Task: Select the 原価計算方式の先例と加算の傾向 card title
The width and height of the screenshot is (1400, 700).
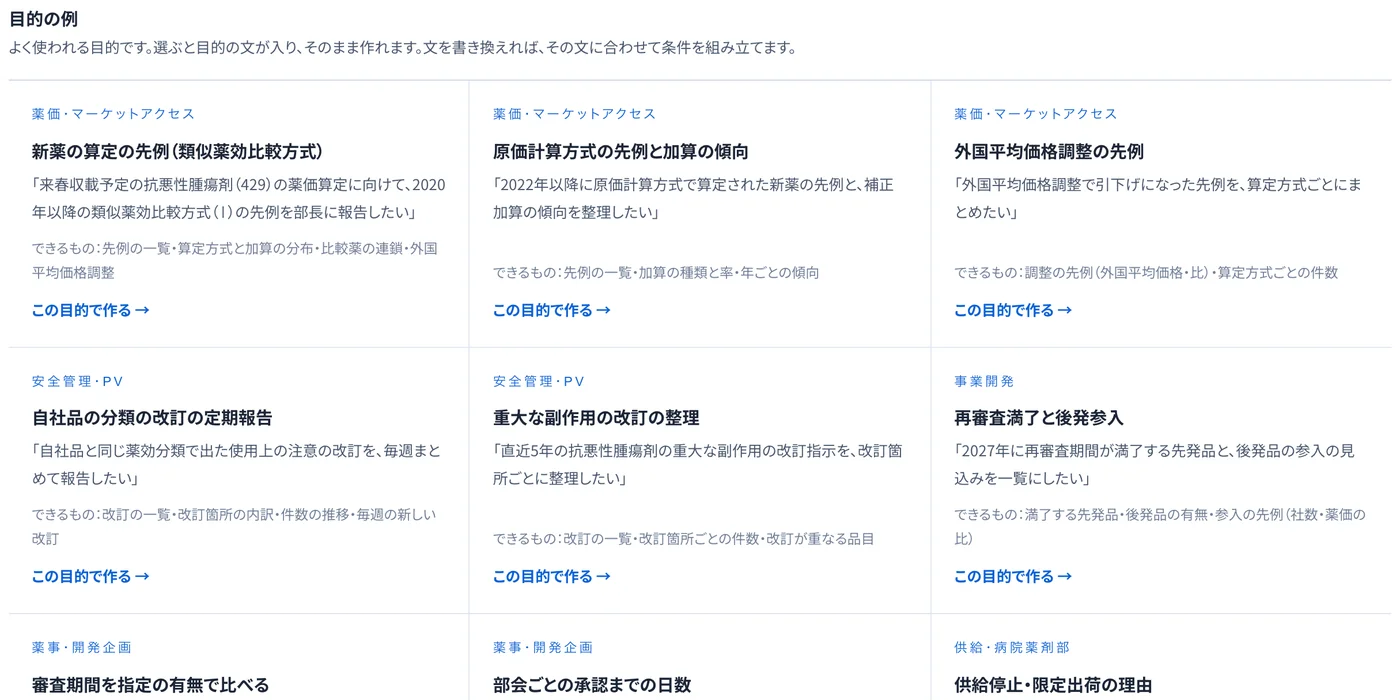Action: click(x=620, y=151)
